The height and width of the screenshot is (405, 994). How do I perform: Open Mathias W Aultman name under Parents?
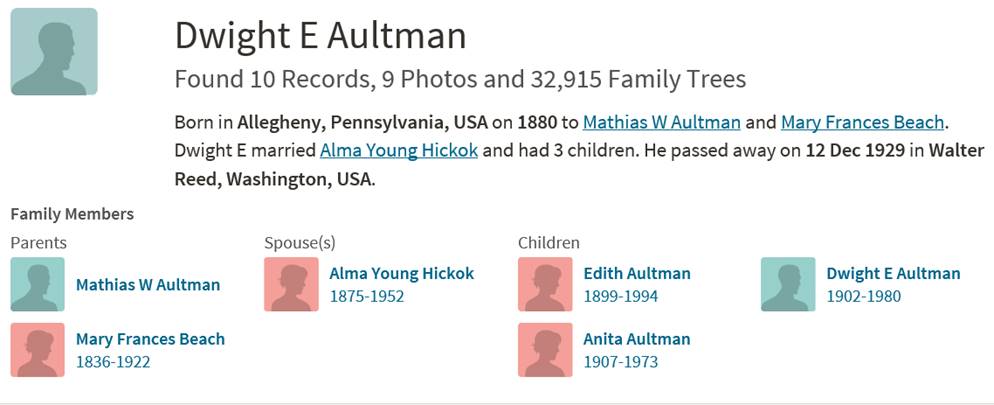148,285
